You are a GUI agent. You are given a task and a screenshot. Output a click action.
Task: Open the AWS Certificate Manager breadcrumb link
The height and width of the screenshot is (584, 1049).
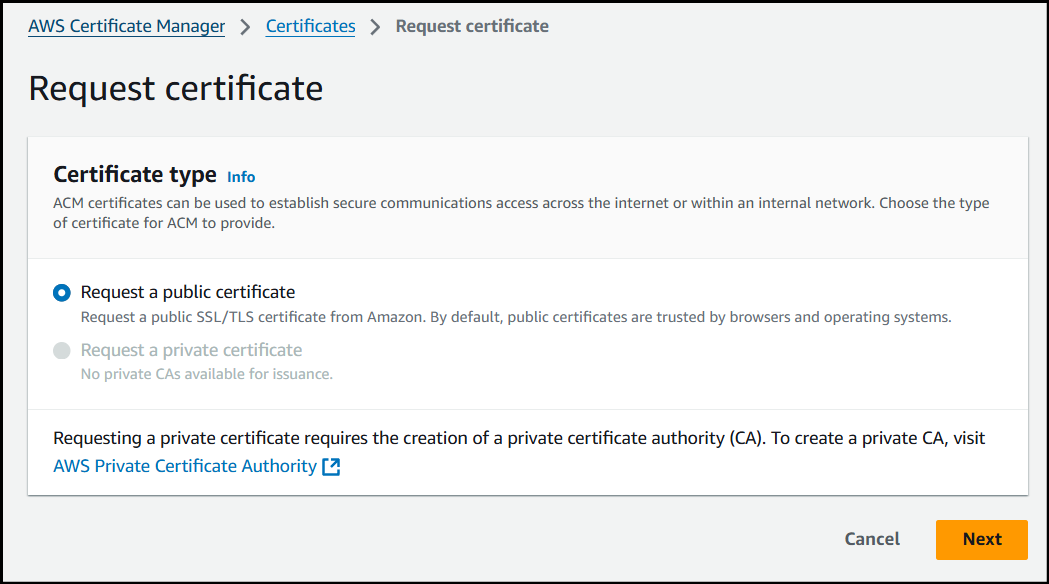tap(126, 27)
